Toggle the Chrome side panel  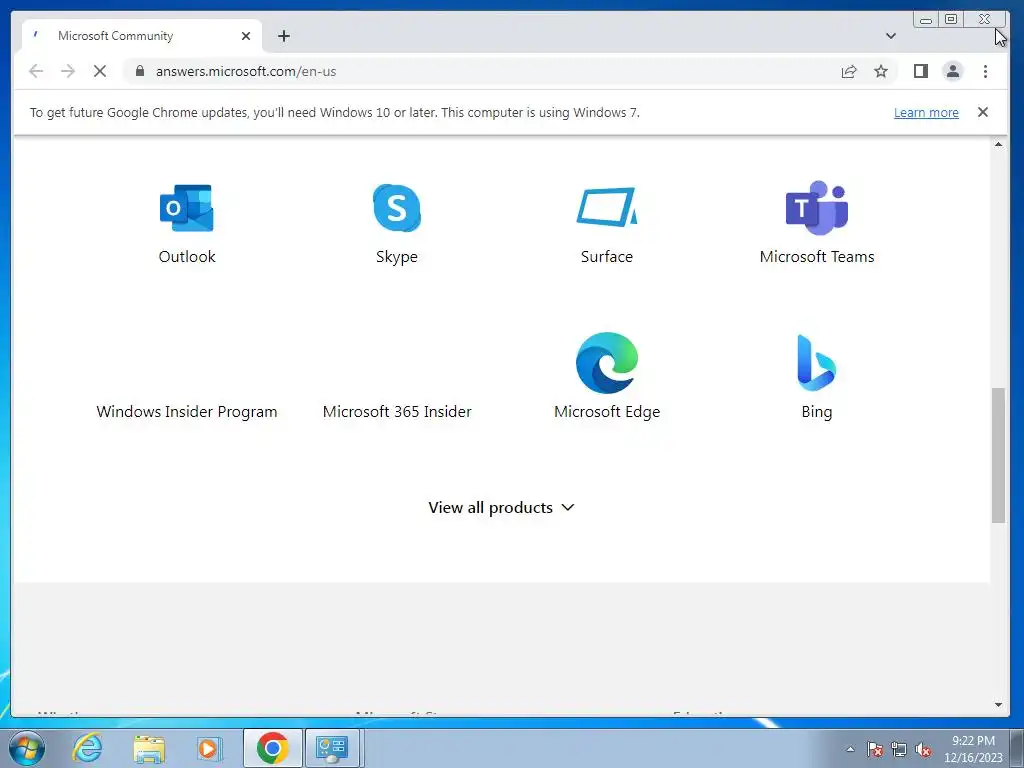click(x=921, y=71)
